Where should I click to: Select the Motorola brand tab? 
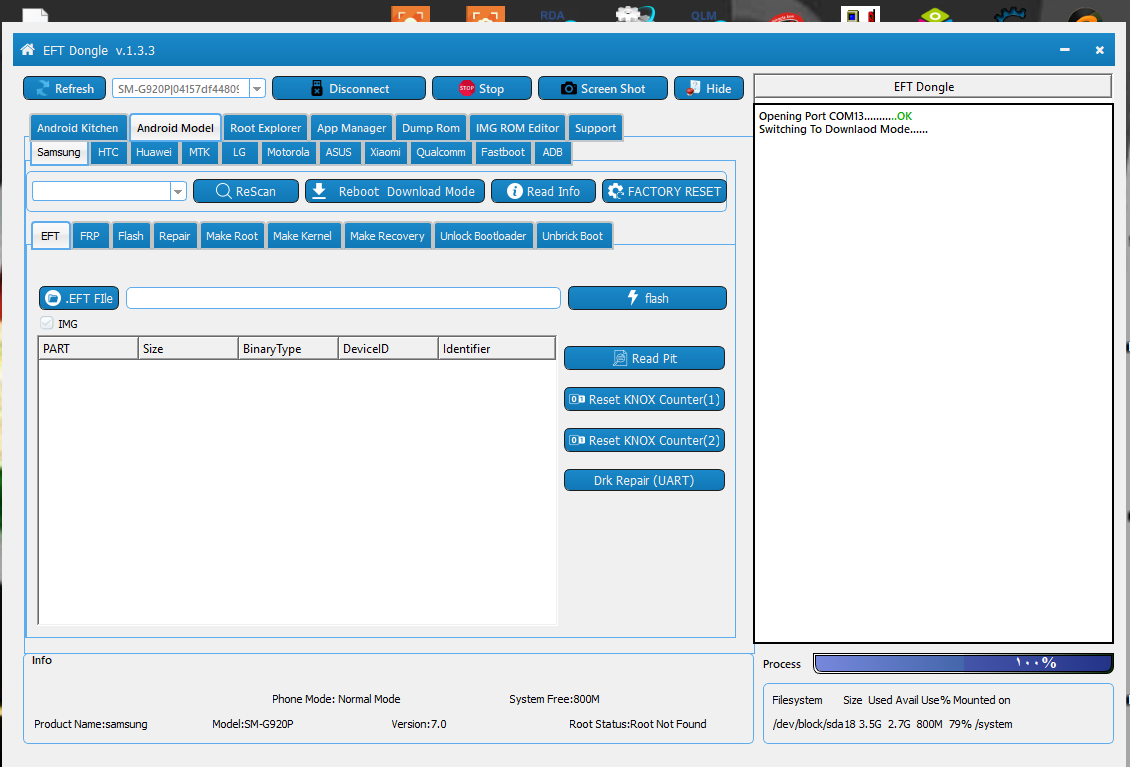tap(288, 152)
